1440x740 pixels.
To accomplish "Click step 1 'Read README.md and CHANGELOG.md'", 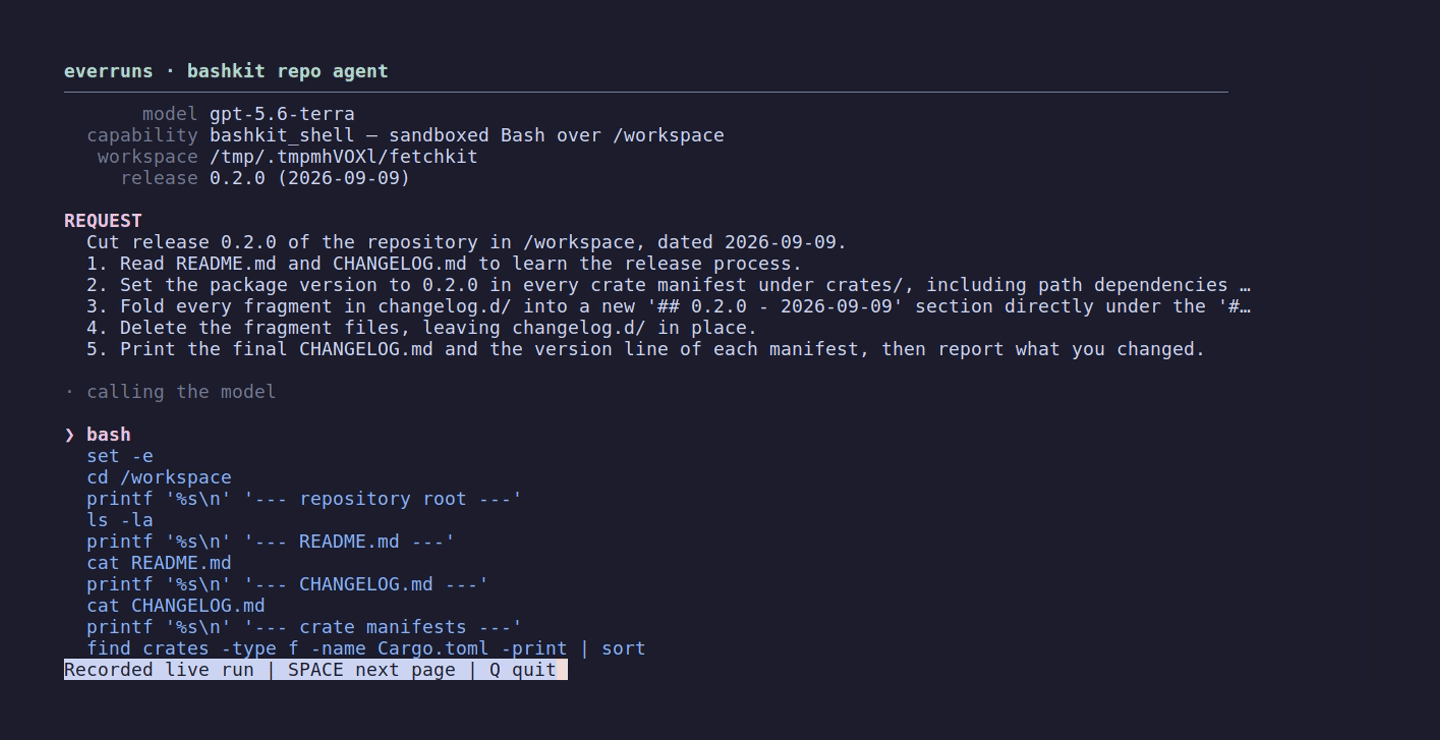I will [444, 264].
